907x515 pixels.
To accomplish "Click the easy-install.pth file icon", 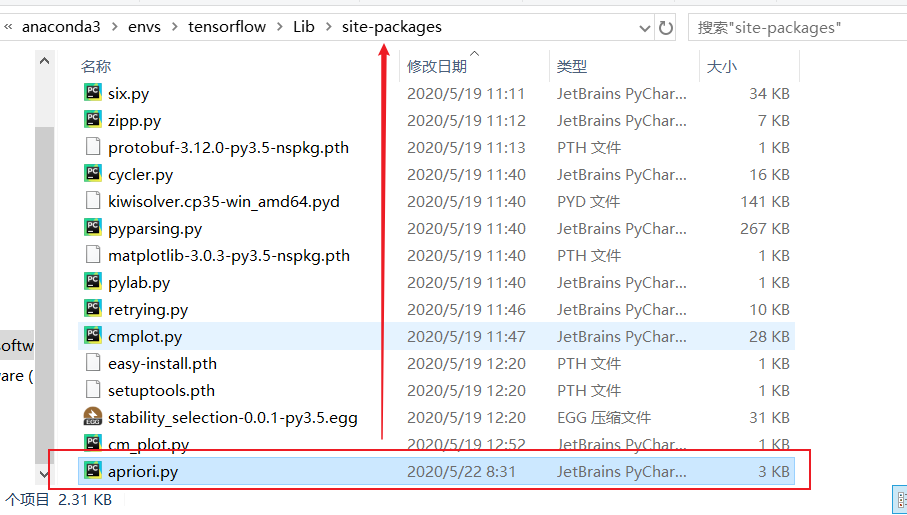I will 93,363.
